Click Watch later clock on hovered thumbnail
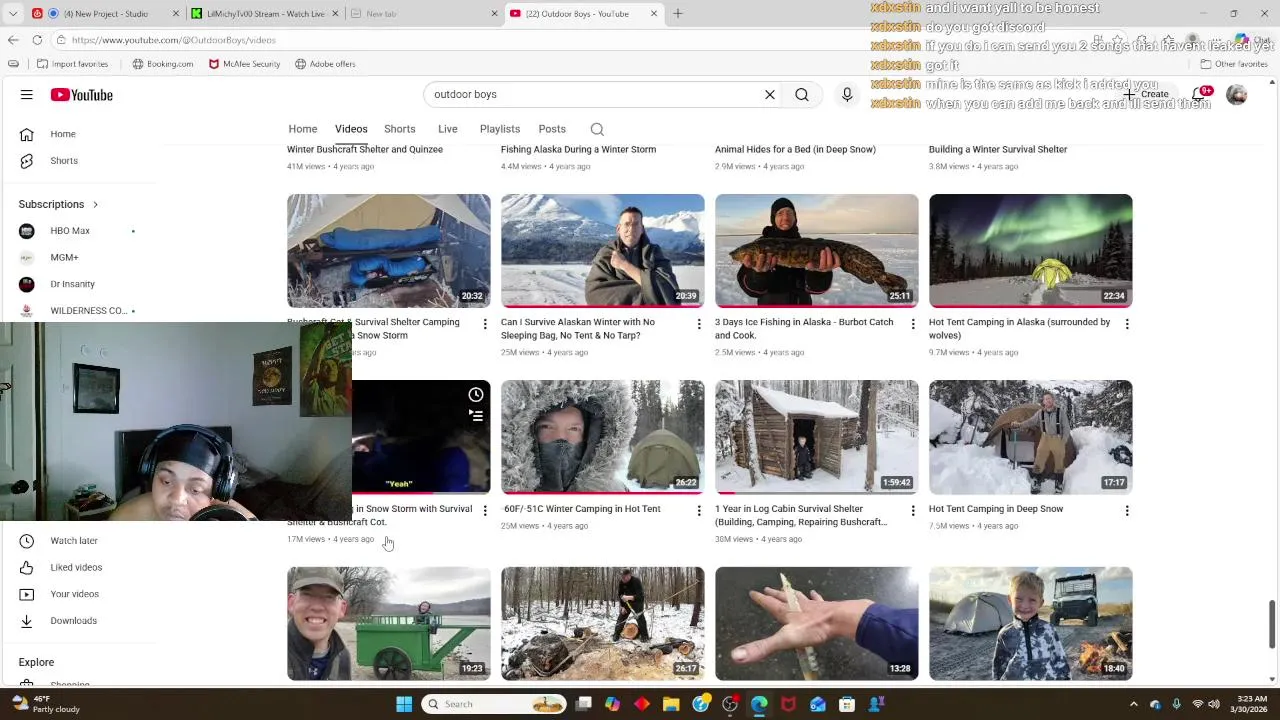 (x=476, y=395)
